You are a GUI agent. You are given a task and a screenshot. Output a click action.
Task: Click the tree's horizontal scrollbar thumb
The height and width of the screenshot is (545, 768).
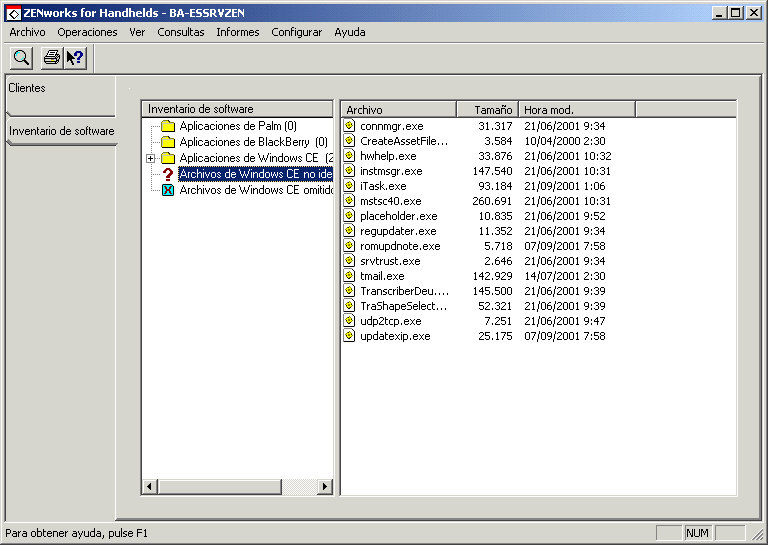219,487
